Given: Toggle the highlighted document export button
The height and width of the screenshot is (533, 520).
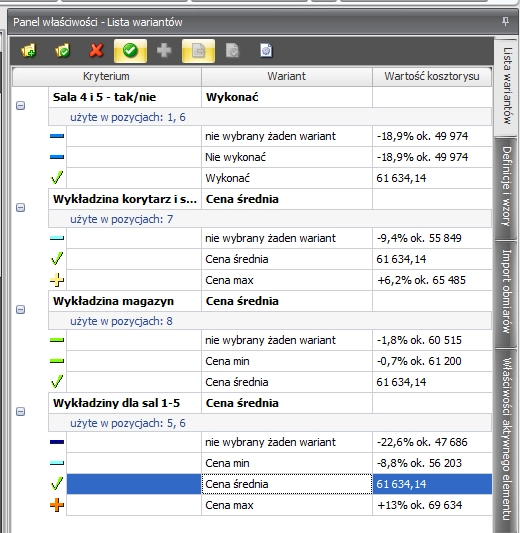Looking at the screenshot, I should (198, 51).
